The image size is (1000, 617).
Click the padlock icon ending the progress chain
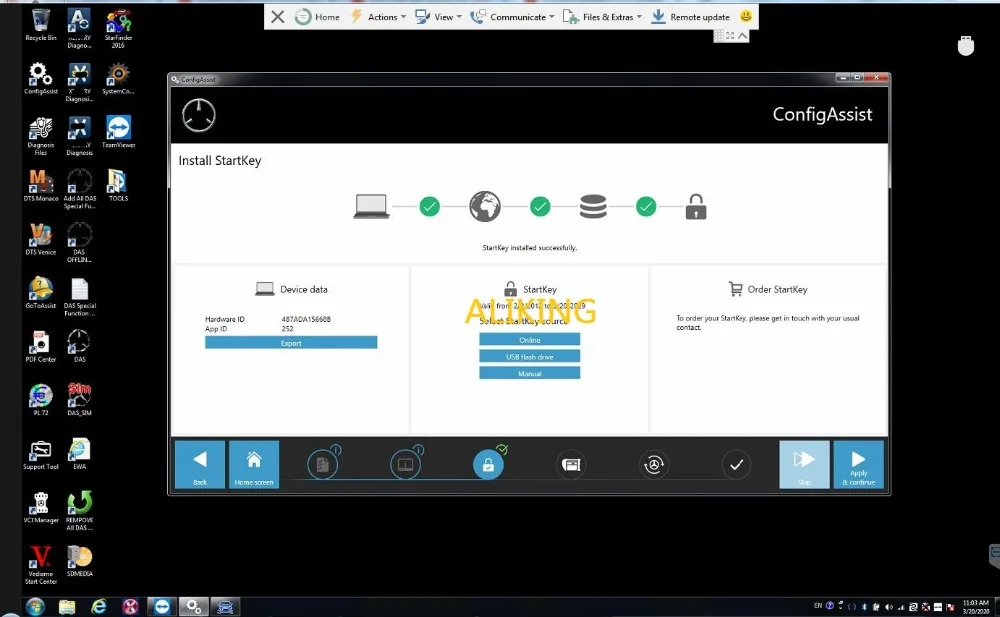696,207
